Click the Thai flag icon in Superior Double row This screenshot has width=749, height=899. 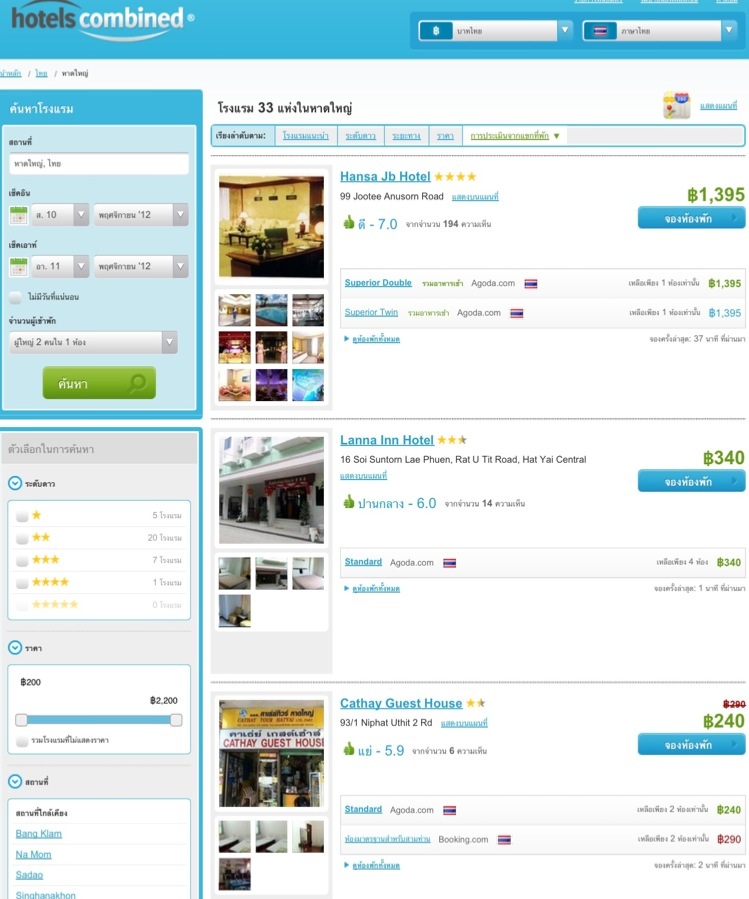pos(530,283)
